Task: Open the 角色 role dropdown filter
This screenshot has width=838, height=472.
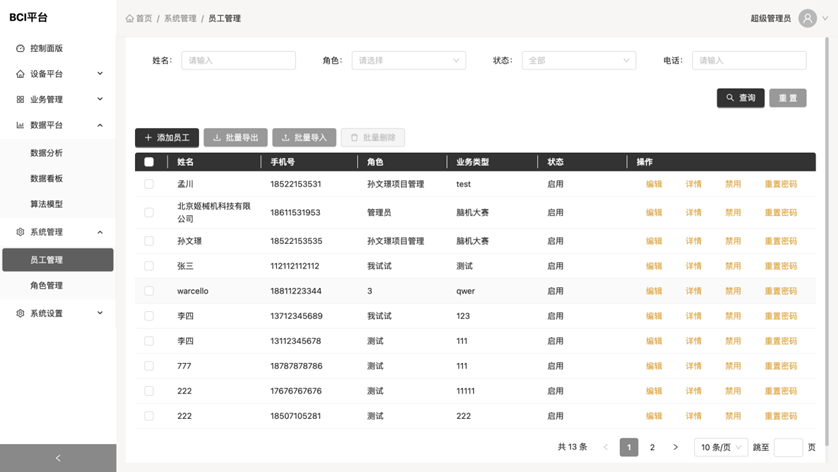Action: click(x=408, y=61)
